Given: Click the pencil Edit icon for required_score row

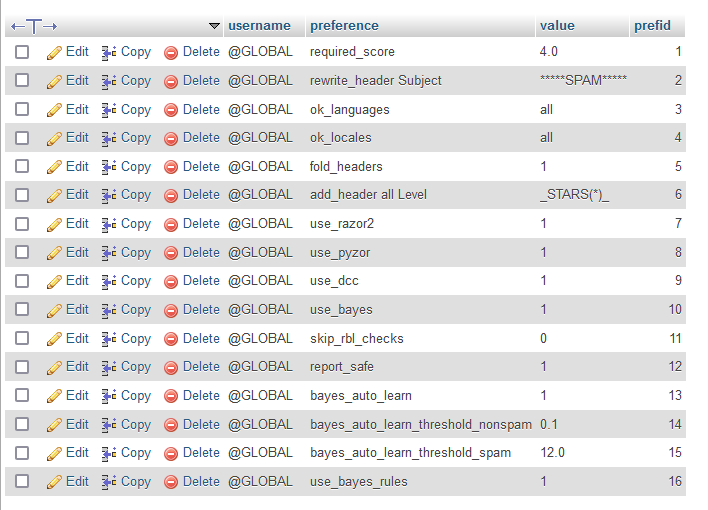Looking at the screenshot, I should tap(55, 52).
